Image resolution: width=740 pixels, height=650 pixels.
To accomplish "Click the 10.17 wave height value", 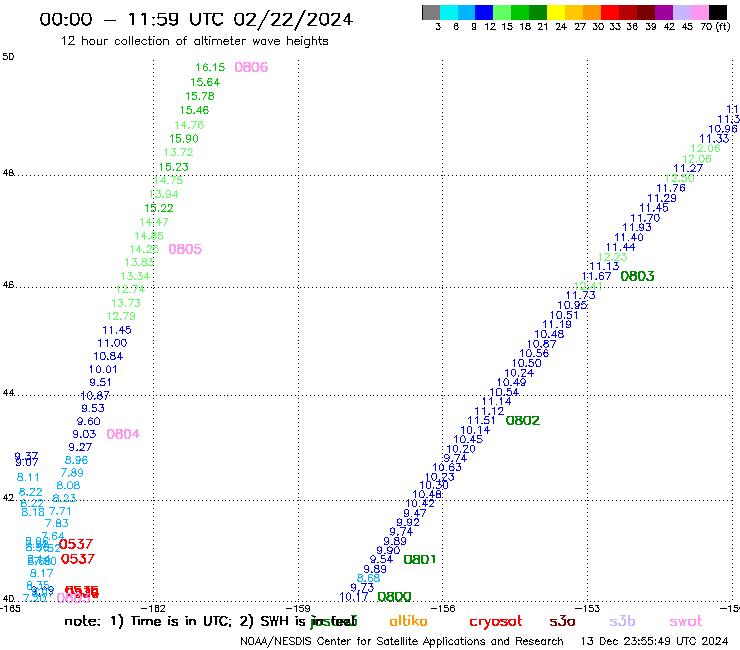I will (x=354, y=598).
